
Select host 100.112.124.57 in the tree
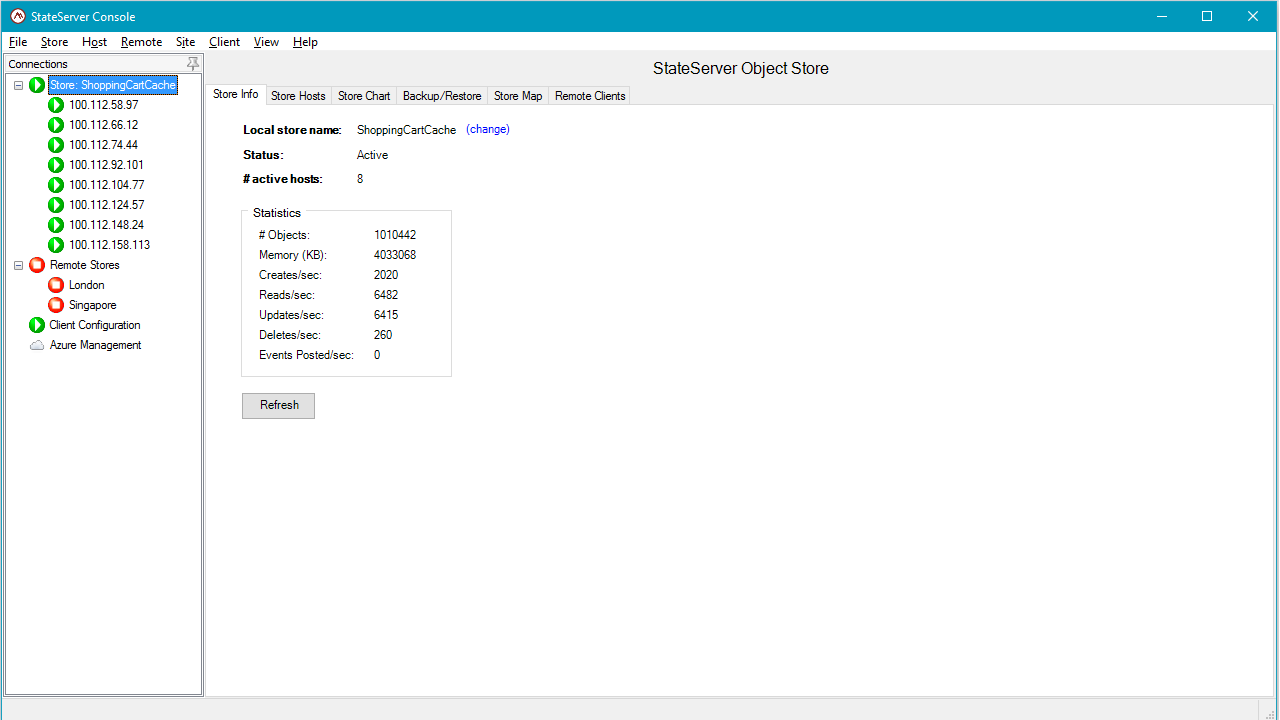pyautogui.click(x=107, y=205)
